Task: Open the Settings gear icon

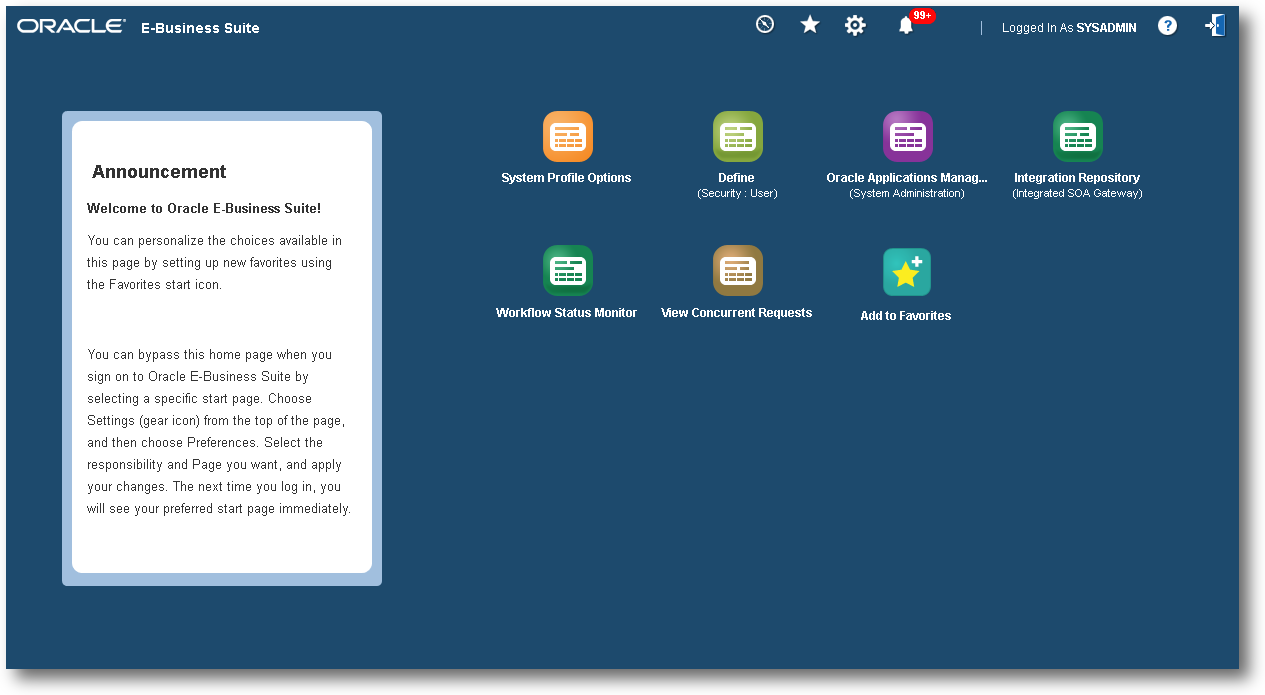Action: (855, 26)
